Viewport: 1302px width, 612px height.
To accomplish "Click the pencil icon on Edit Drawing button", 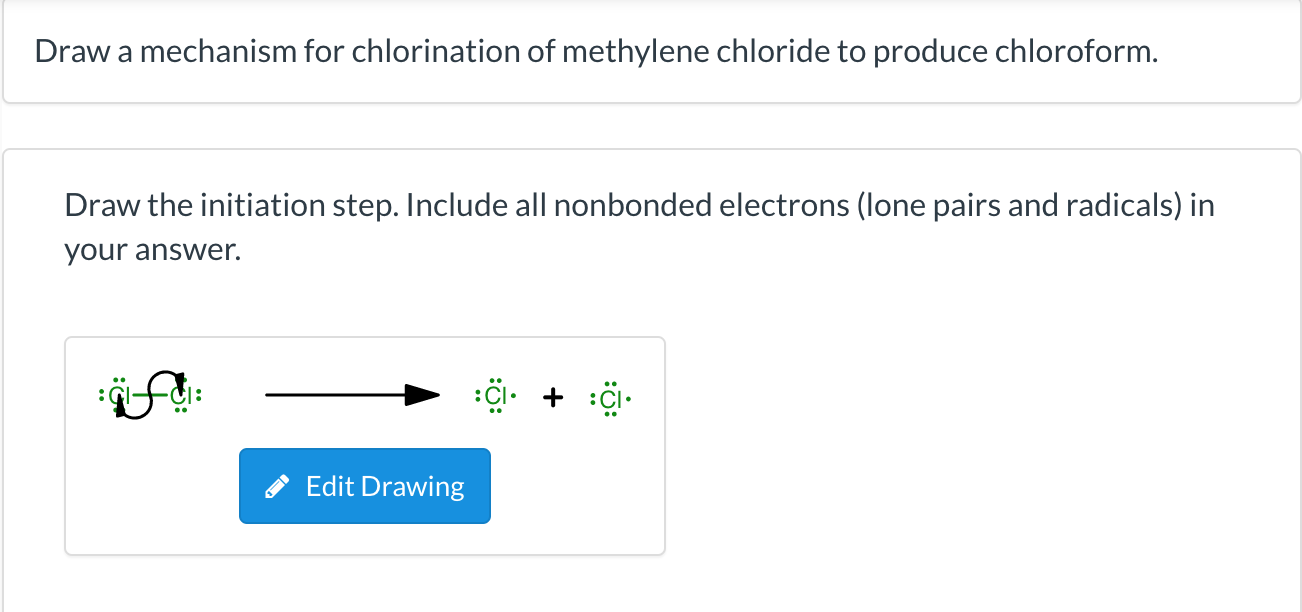I will (x=277, y=485).
